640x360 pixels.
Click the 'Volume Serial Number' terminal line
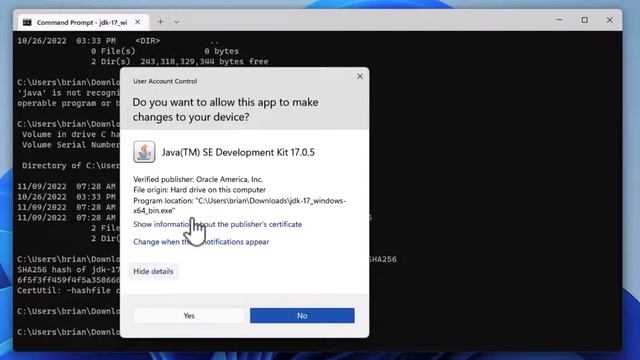(x=70, y=145)
